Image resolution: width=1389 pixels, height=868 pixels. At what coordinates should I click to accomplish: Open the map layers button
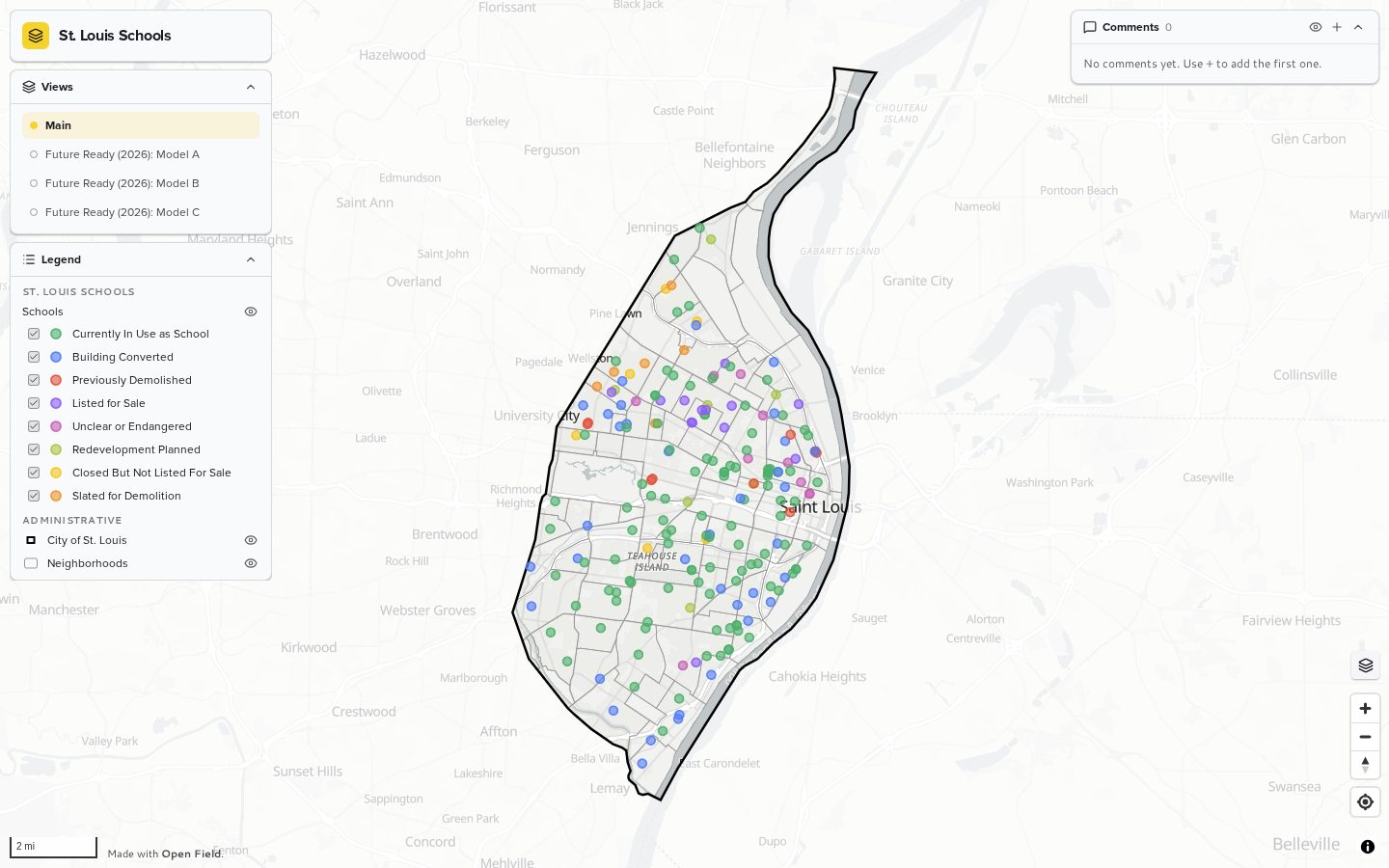pos(1365,665)
